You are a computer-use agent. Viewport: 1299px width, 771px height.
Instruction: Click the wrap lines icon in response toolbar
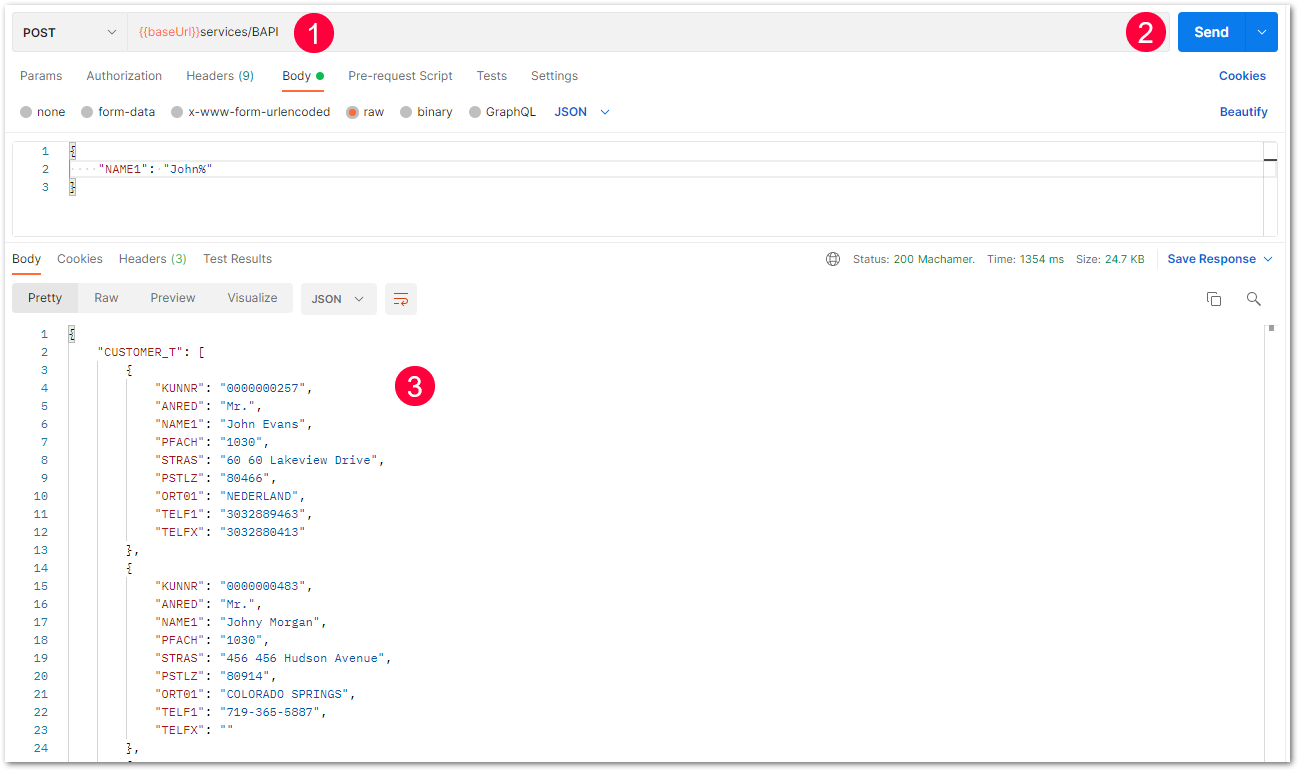coord(401,299)
